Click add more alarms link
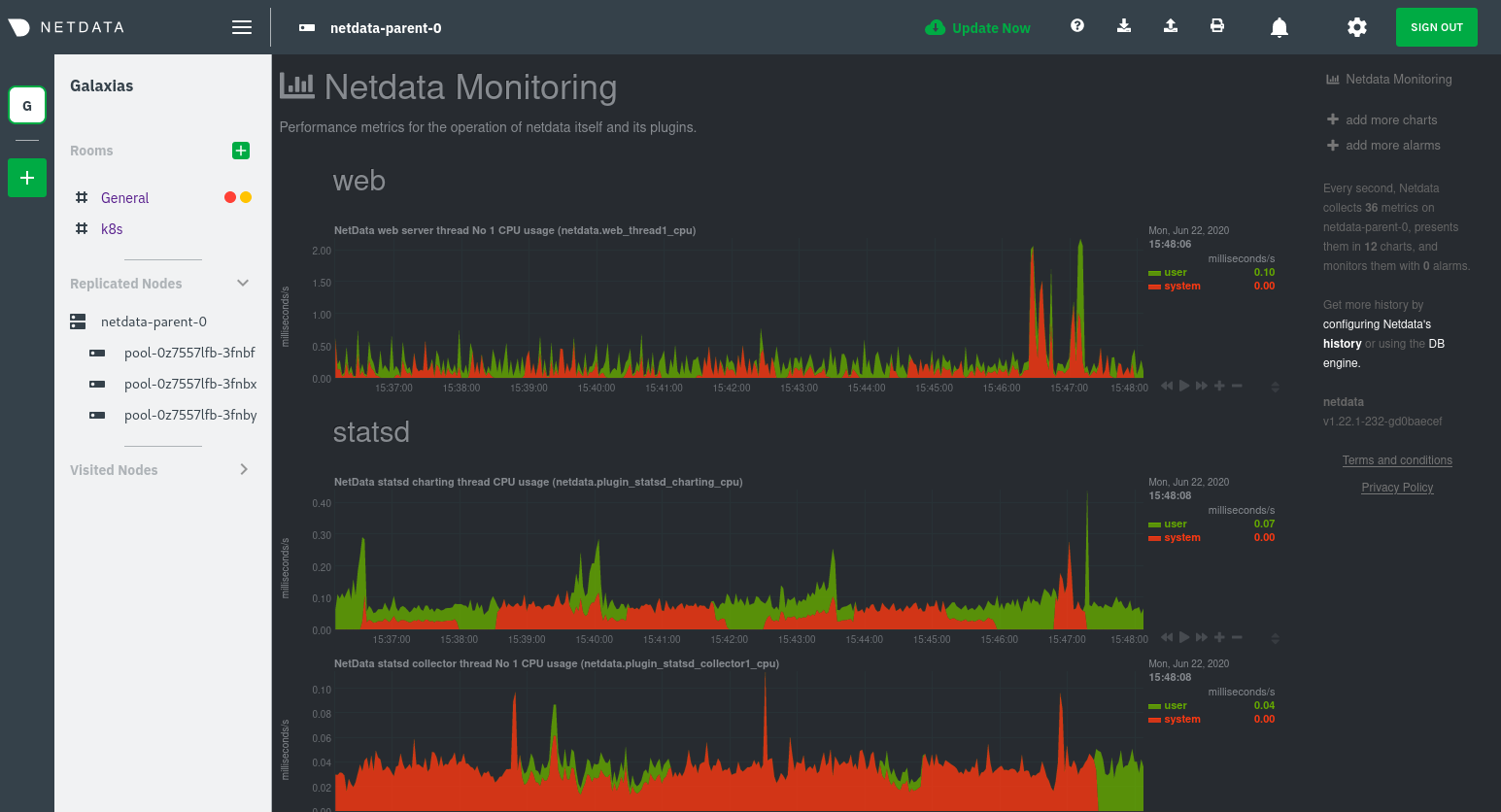Screen dimensions: 1501x812 click(x=1393, y=146)
